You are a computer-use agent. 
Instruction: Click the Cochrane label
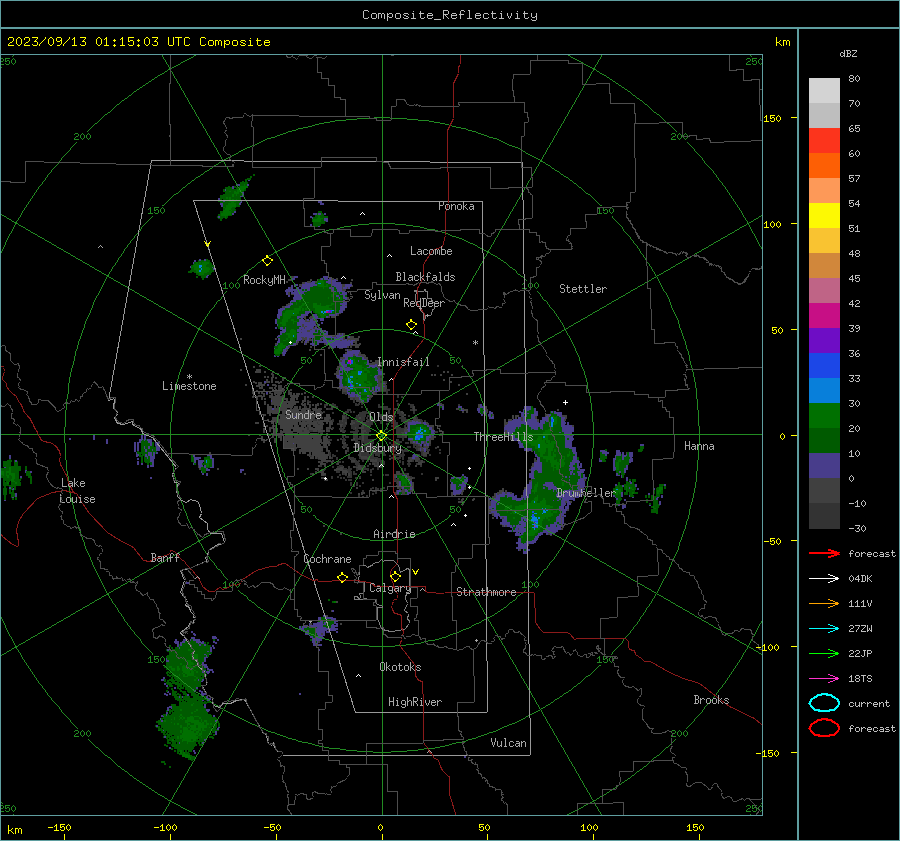(x=327, y=559)
